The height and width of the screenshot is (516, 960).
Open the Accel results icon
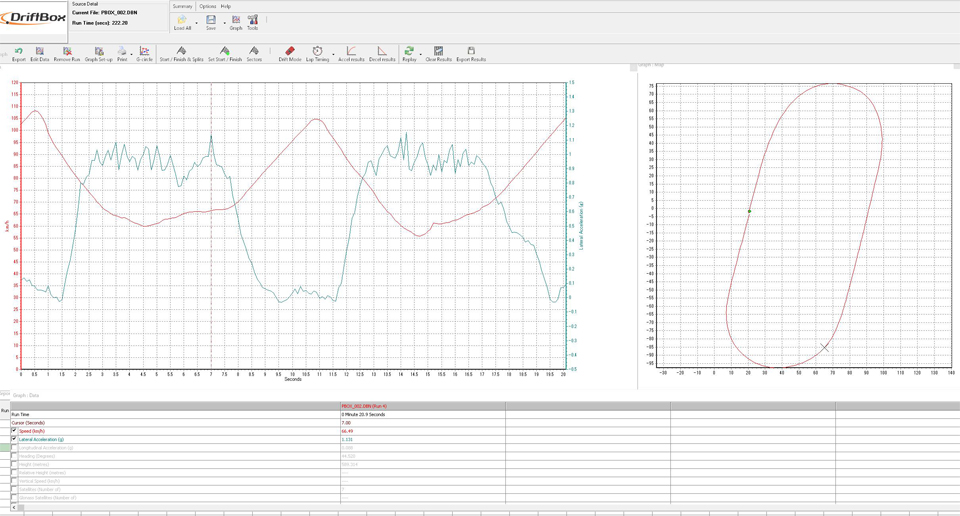pos(351,53)
